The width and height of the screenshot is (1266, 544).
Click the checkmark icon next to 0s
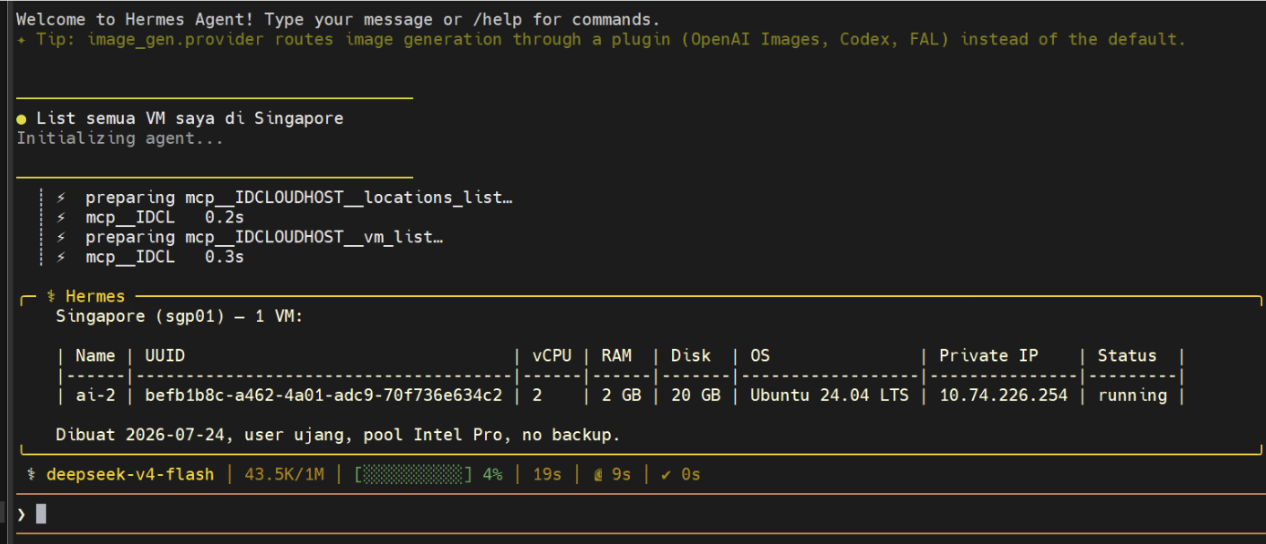(x=666, y=475)
